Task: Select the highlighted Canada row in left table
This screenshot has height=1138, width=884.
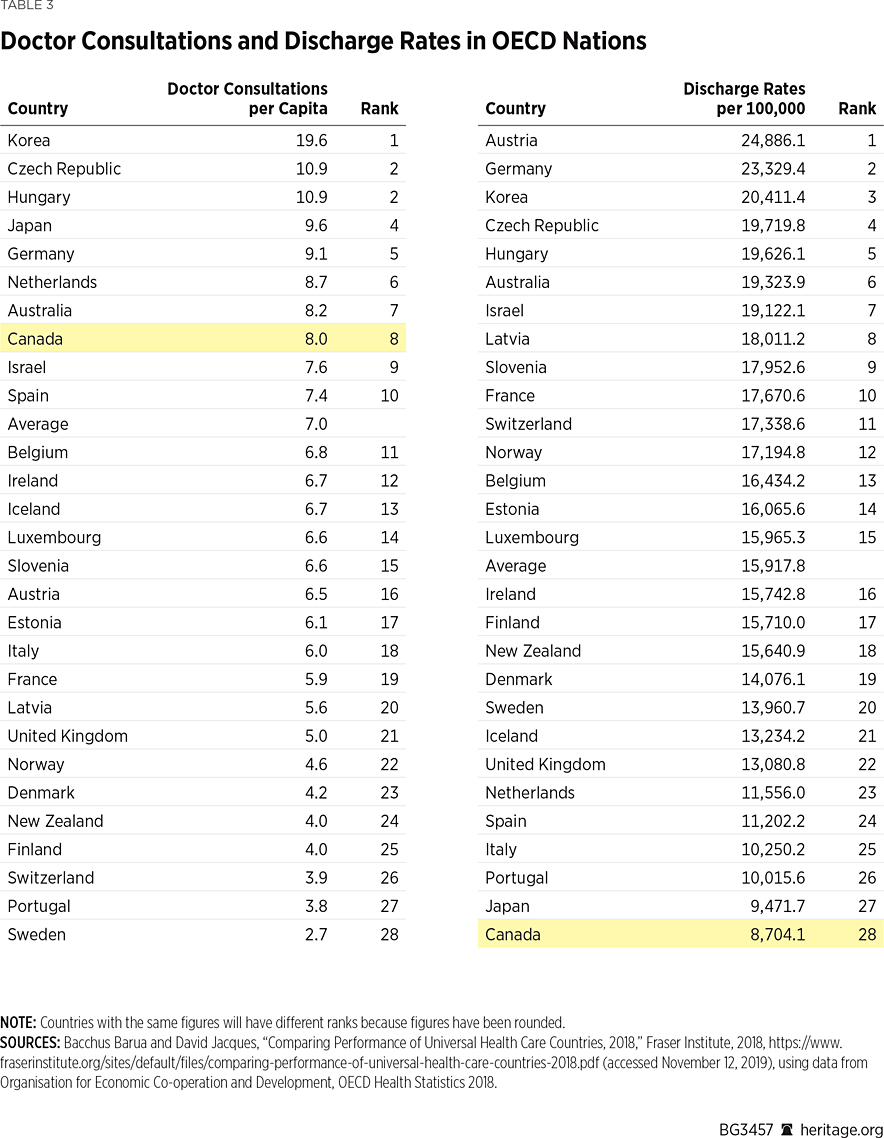Action: (203, 339)
